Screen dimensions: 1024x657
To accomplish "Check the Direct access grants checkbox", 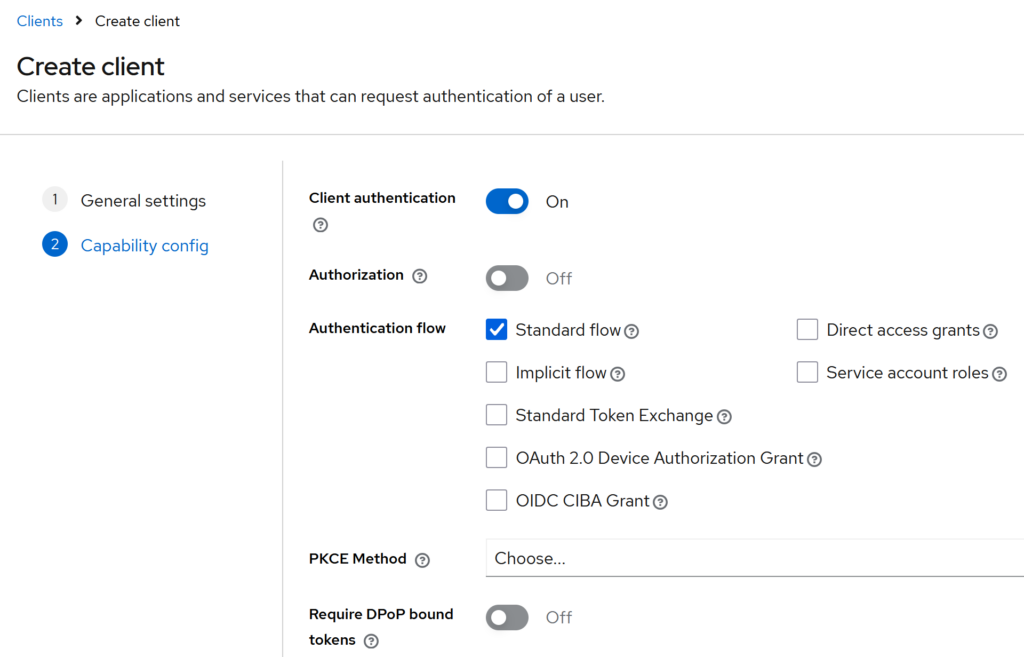I will point(807,330).
